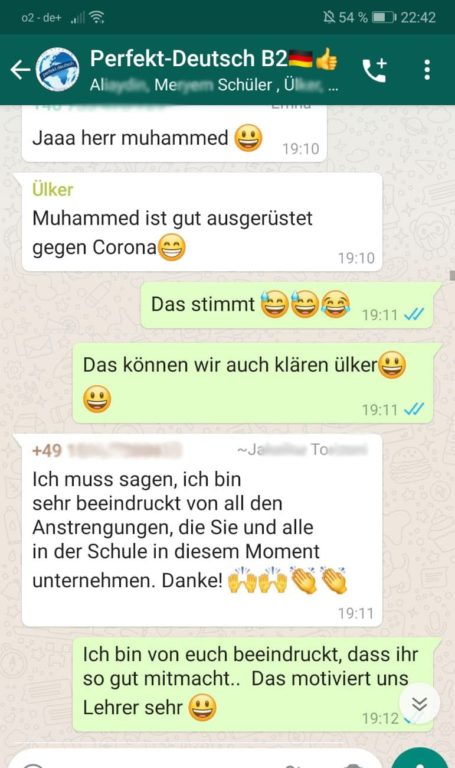455x768 pixels.
Task: Tap the muted notifications bell icon
Action: coord(329,18)
